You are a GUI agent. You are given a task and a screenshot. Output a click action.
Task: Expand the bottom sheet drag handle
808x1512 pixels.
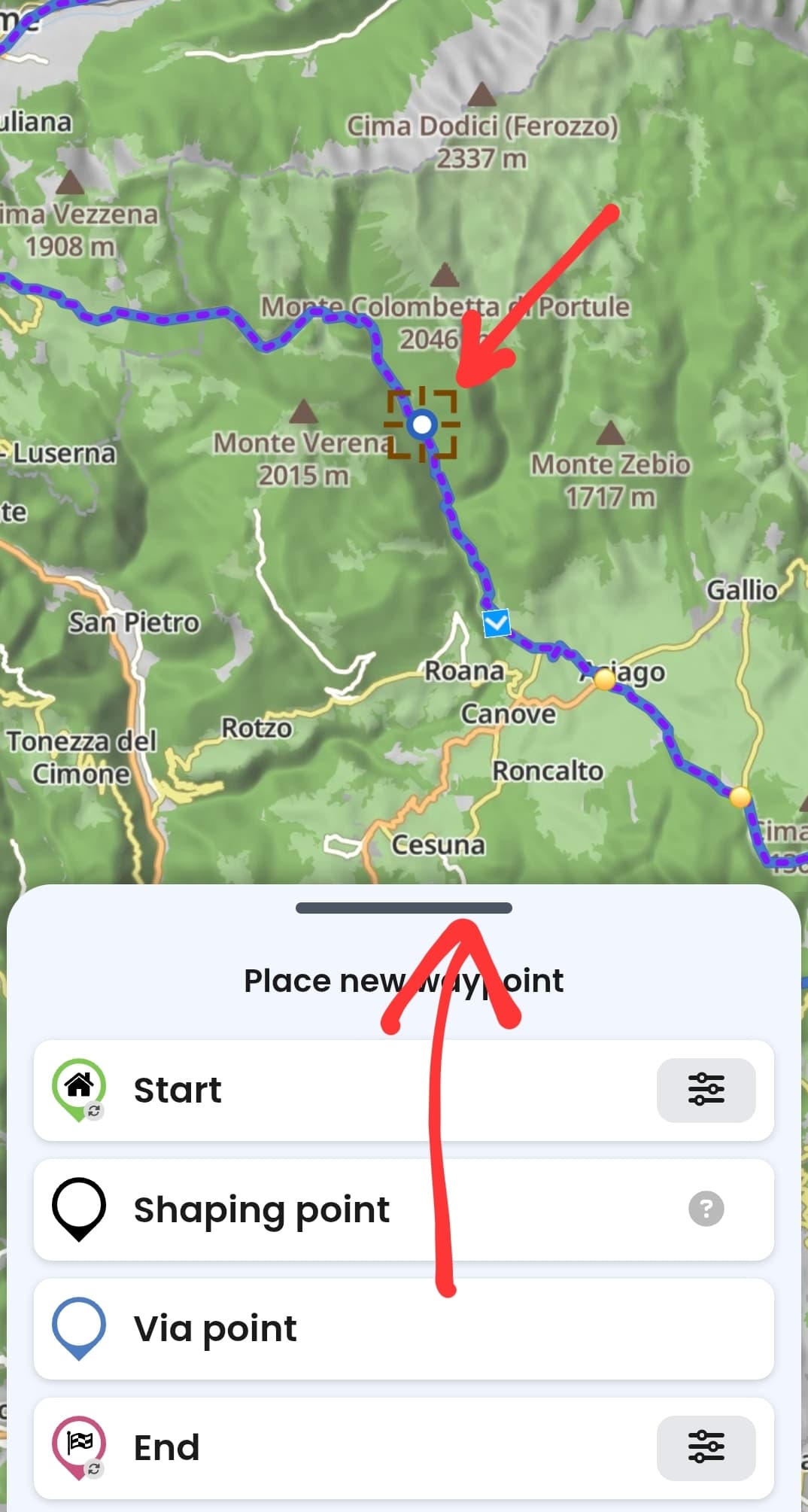[404, 908]
